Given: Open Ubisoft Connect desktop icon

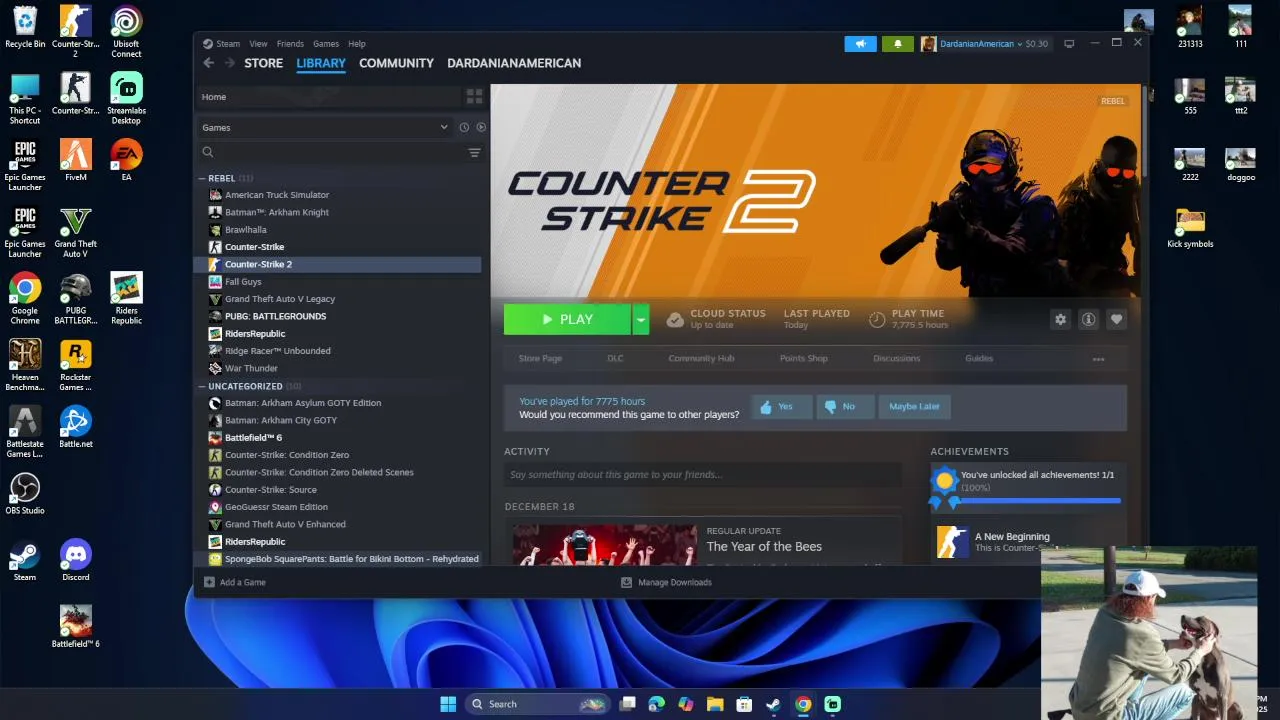Looking at the screenshot, I should pos(126,31).
